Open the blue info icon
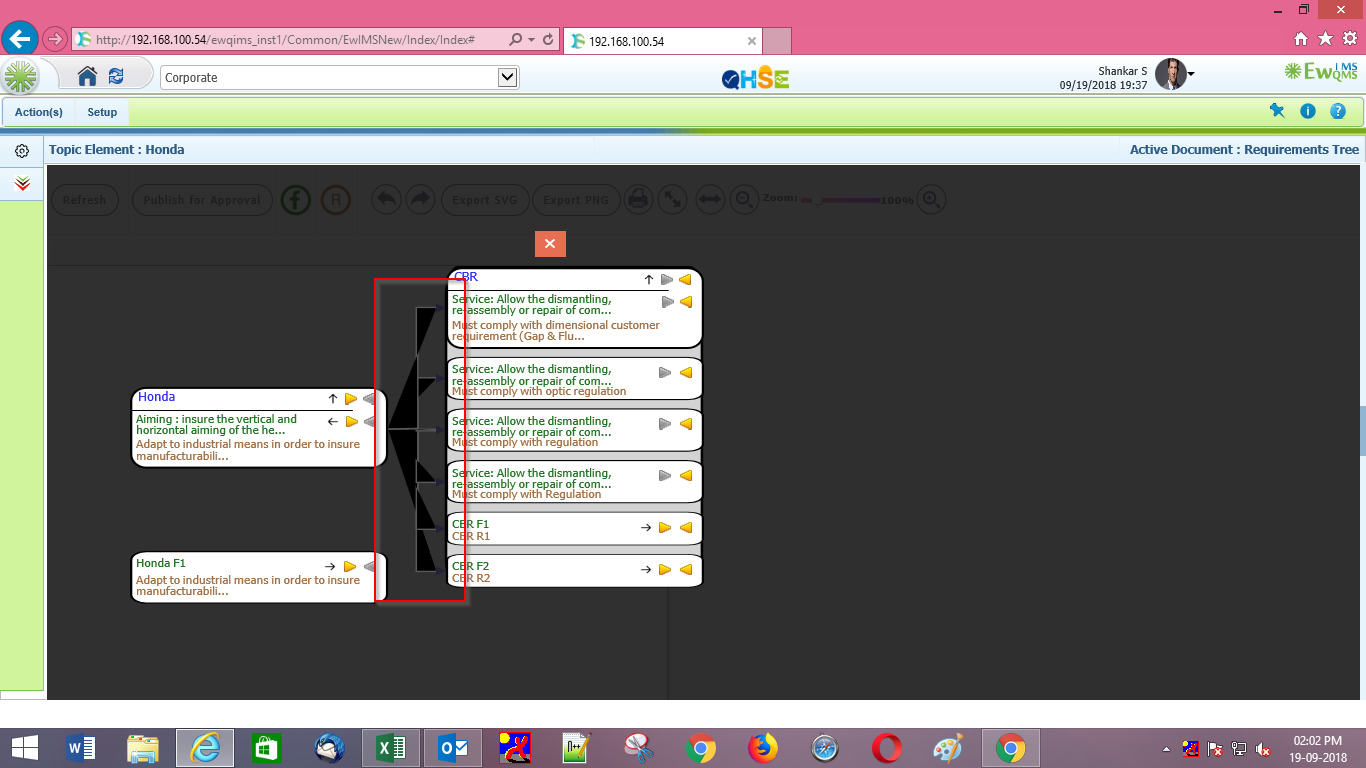This screenshot has height=768, width=1366. pos(1308,111)
